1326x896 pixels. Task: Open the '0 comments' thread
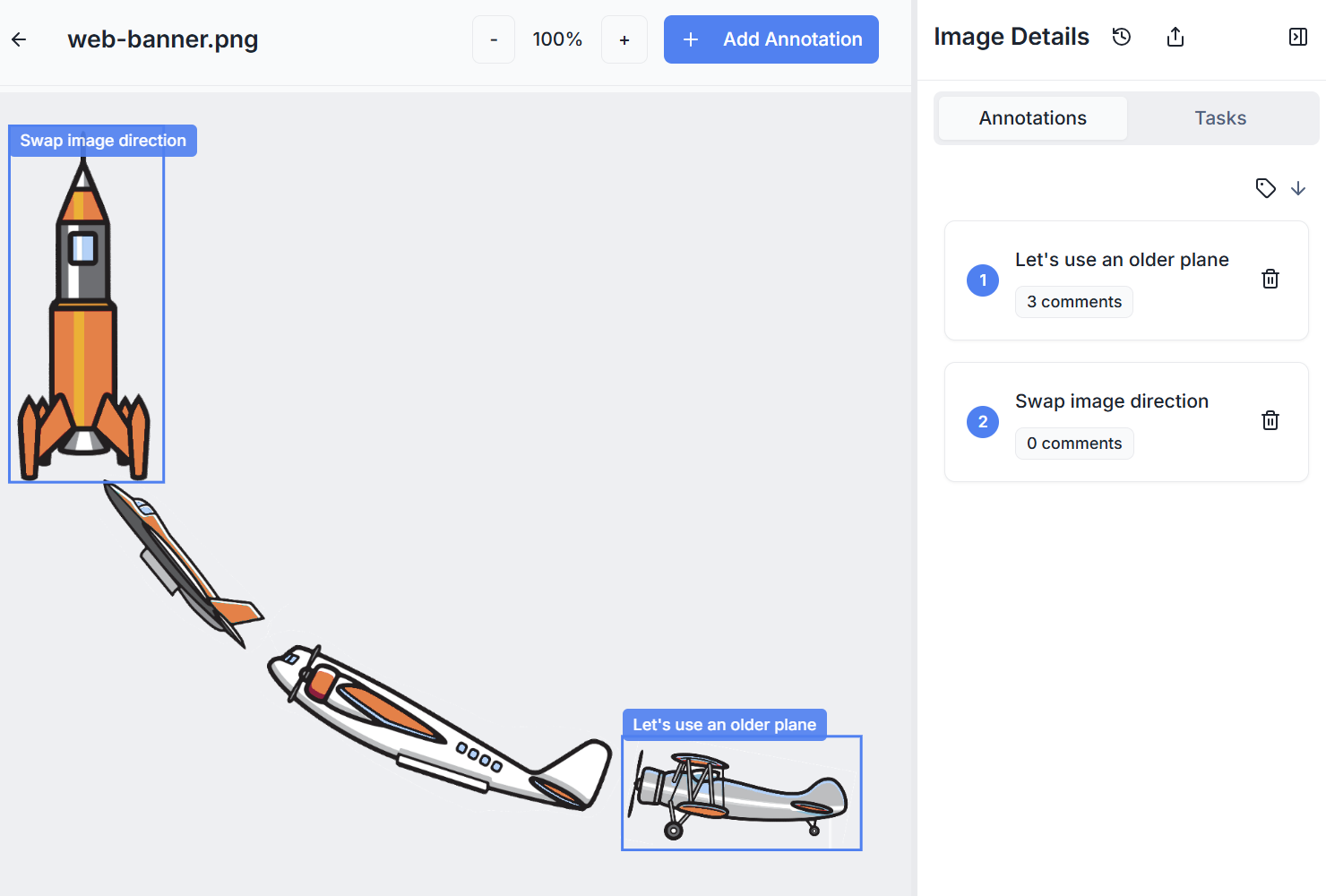[1073, 443]
